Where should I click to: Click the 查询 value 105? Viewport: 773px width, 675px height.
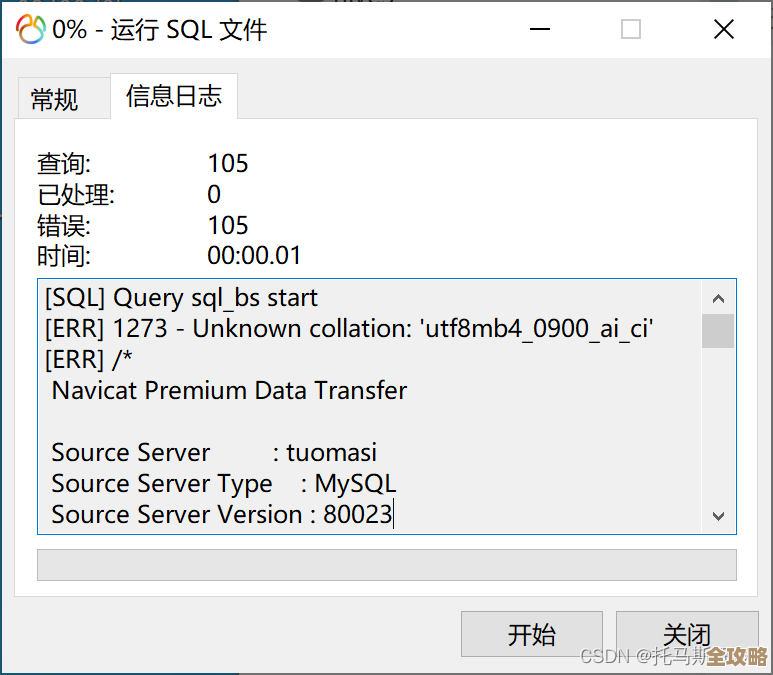click(x=228, y=163)
